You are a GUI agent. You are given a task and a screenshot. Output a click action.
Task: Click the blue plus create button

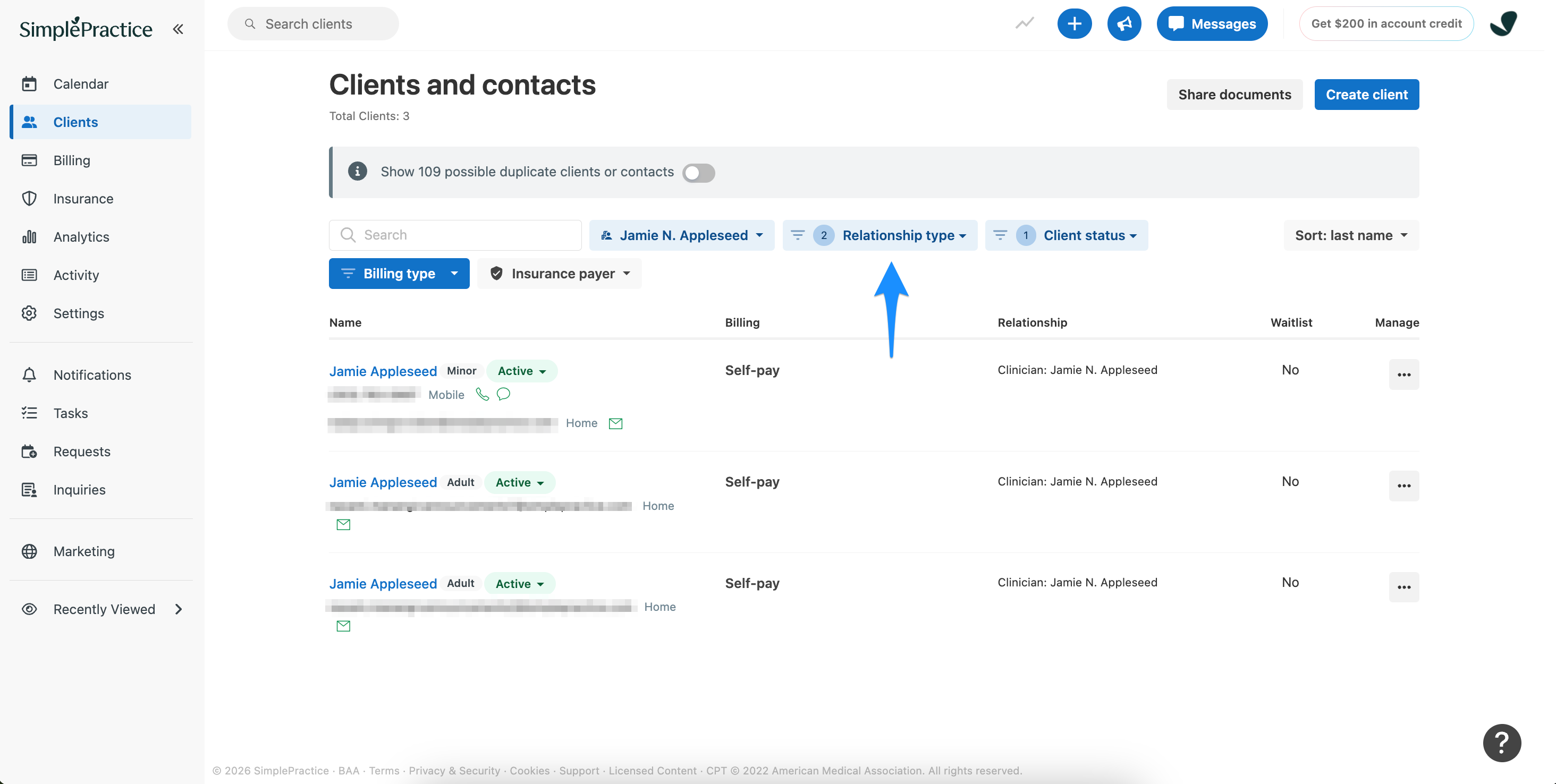coord(1074,23)
